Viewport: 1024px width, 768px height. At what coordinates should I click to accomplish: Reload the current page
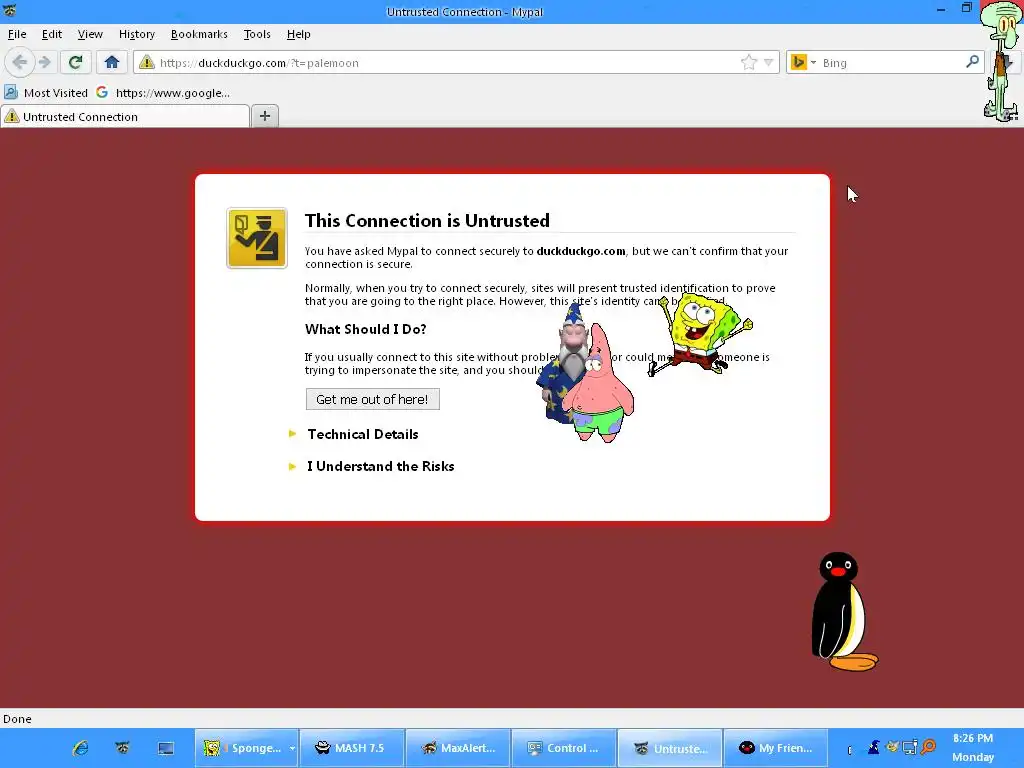coord(75,63)
